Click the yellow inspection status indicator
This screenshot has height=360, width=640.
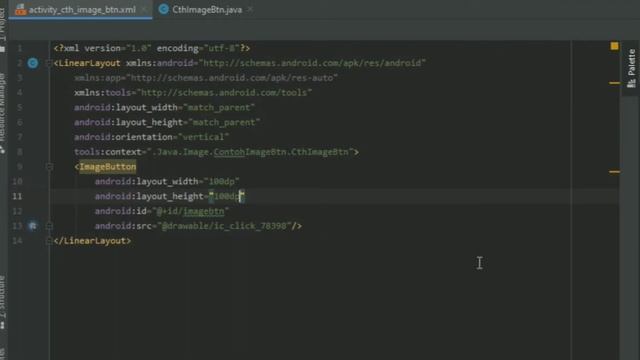(x=614, y=46)
